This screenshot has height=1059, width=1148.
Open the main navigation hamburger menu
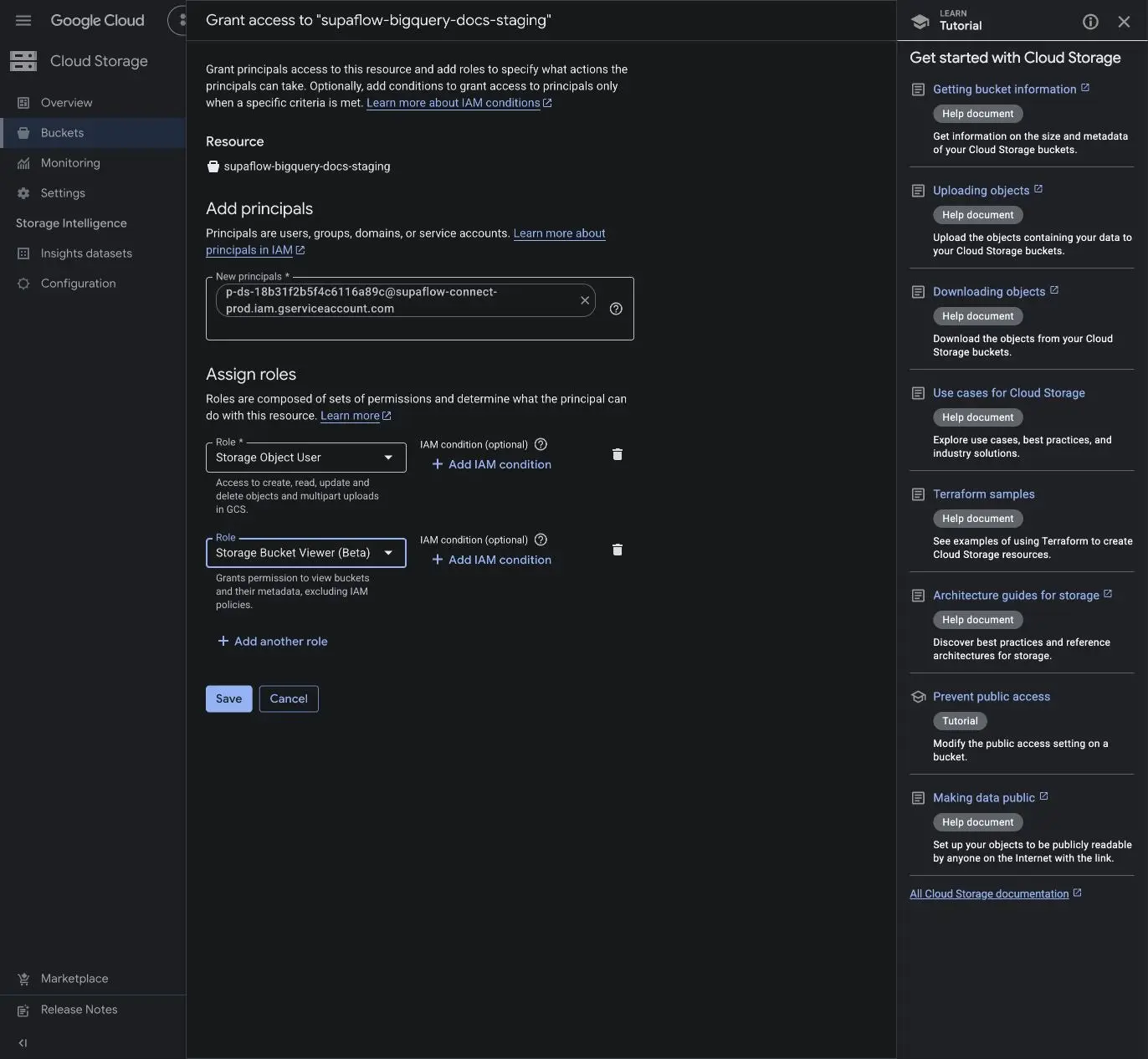(x=23, y=20)
